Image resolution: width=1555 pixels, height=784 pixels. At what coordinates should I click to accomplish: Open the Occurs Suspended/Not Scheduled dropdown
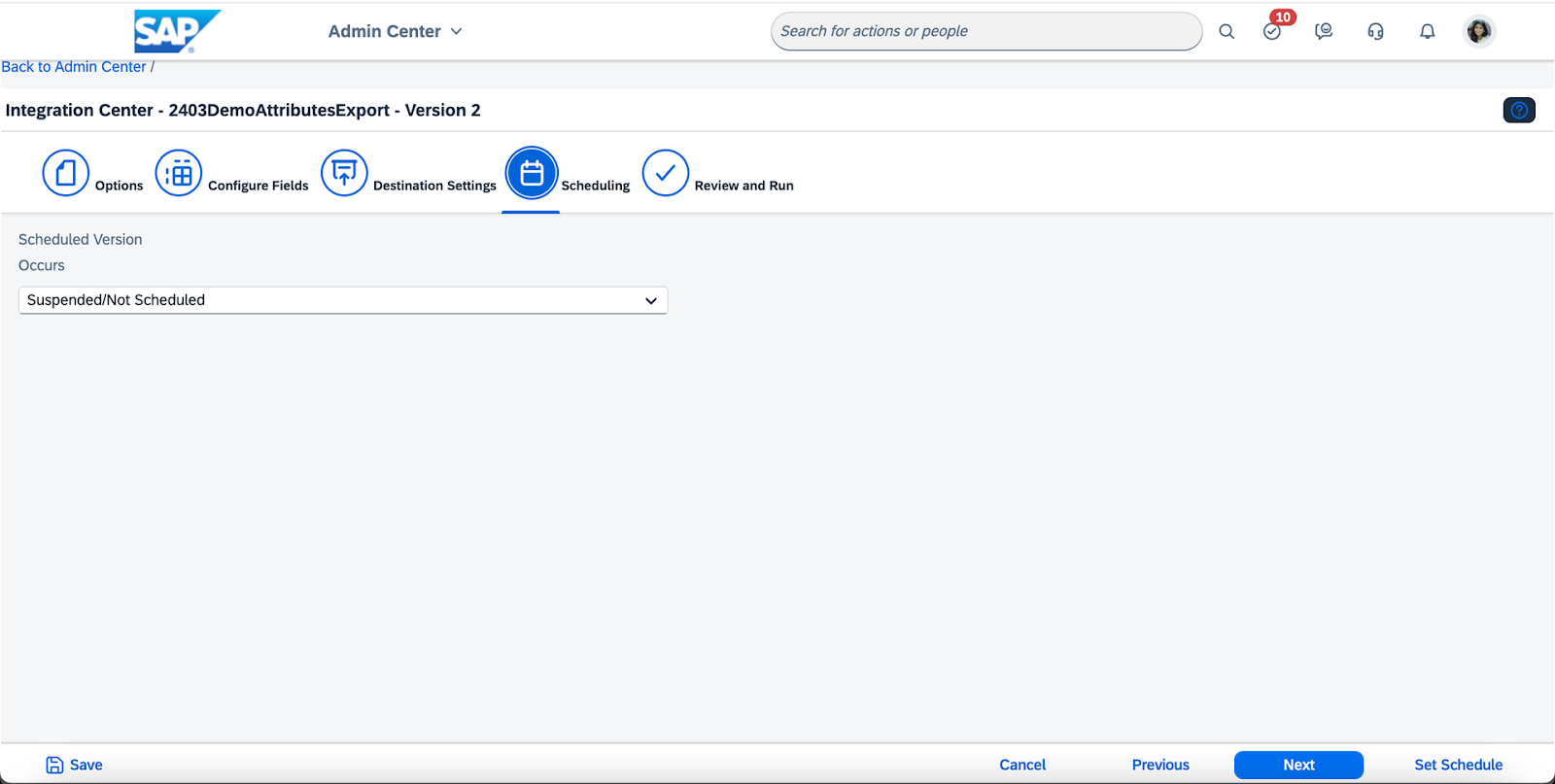tap(343, 300)
